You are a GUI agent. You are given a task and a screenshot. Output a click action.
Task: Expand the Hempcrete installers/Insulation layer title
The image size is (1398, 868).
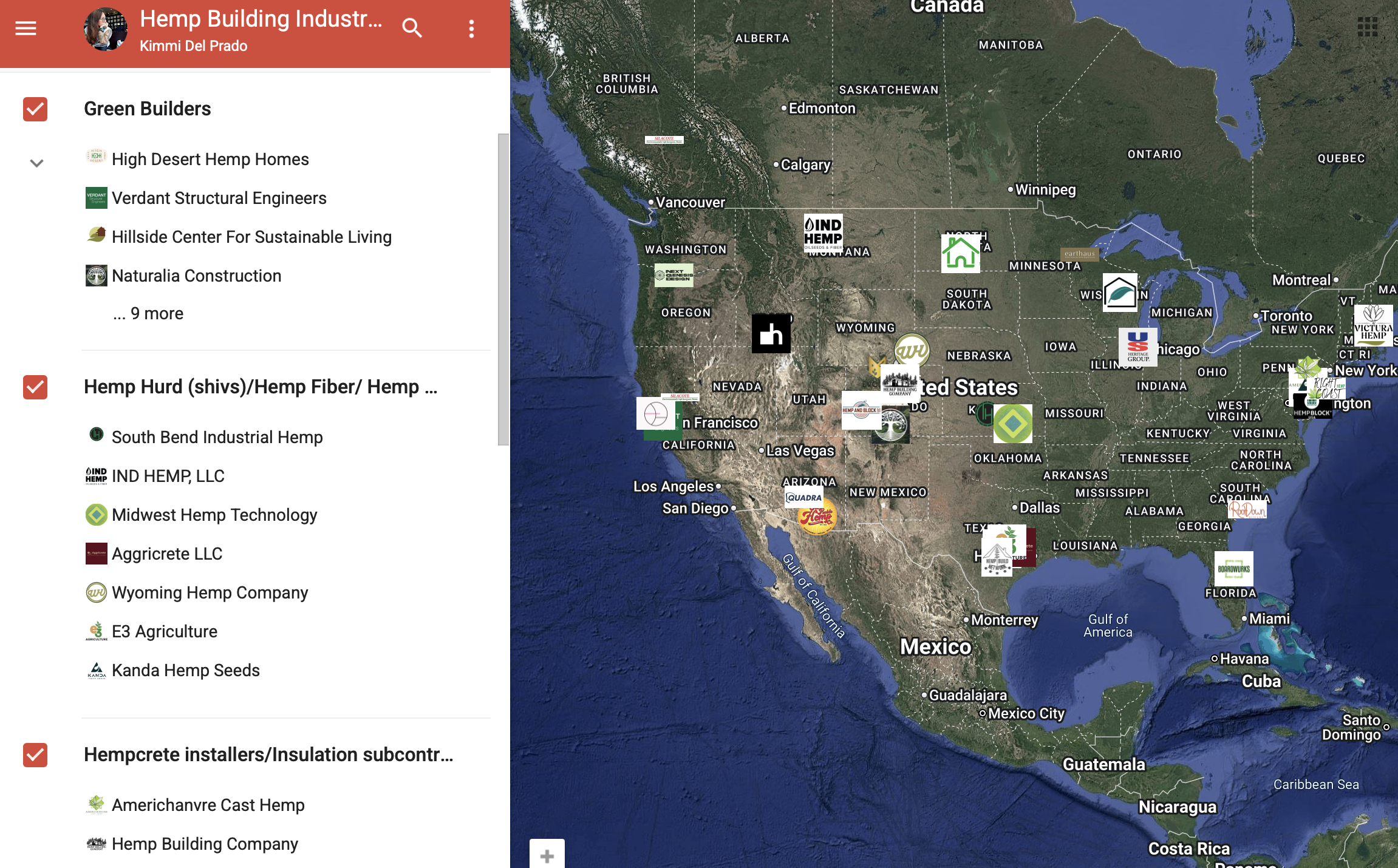tap(268, 754)
